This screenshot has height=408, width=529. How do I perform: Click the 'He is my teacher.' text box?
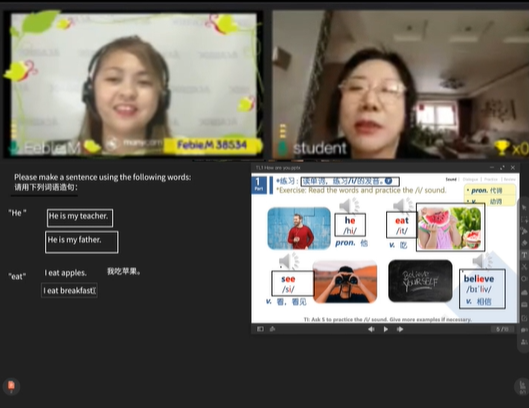80,218
